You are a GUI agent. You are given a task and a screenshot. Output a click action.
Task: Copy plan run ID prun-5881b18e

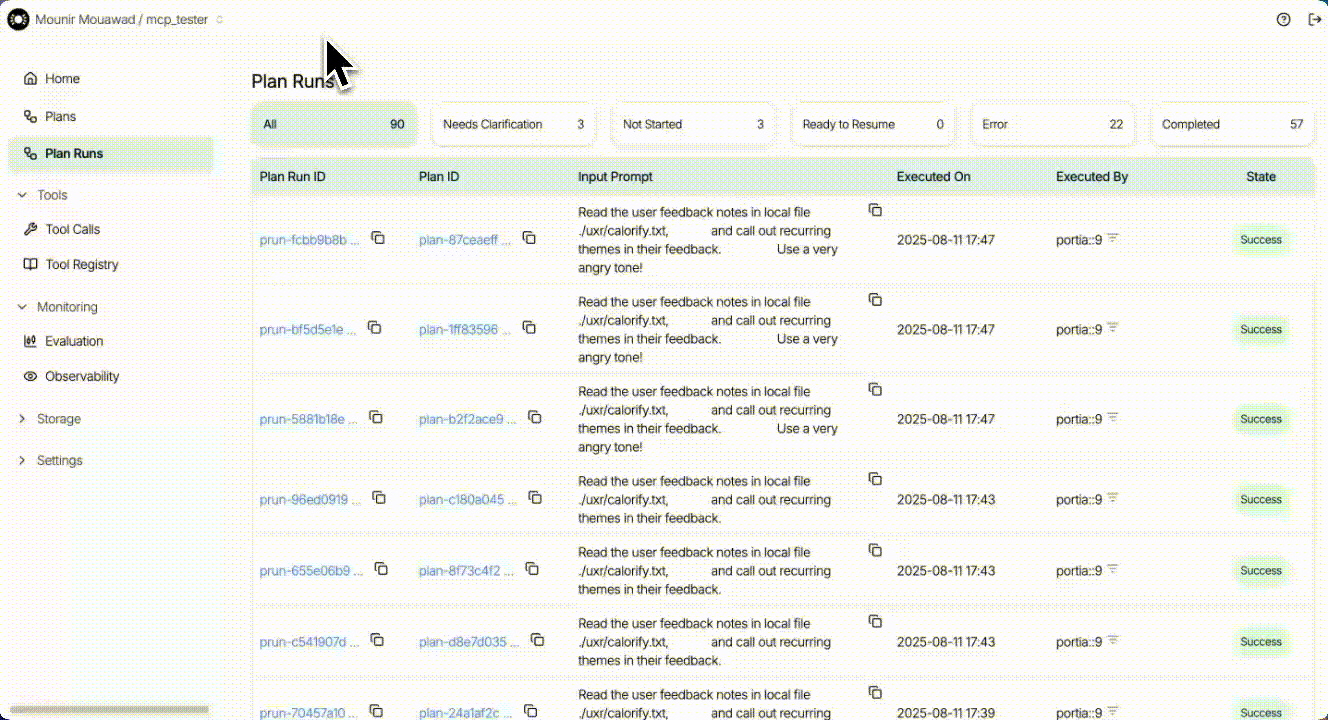376,417
